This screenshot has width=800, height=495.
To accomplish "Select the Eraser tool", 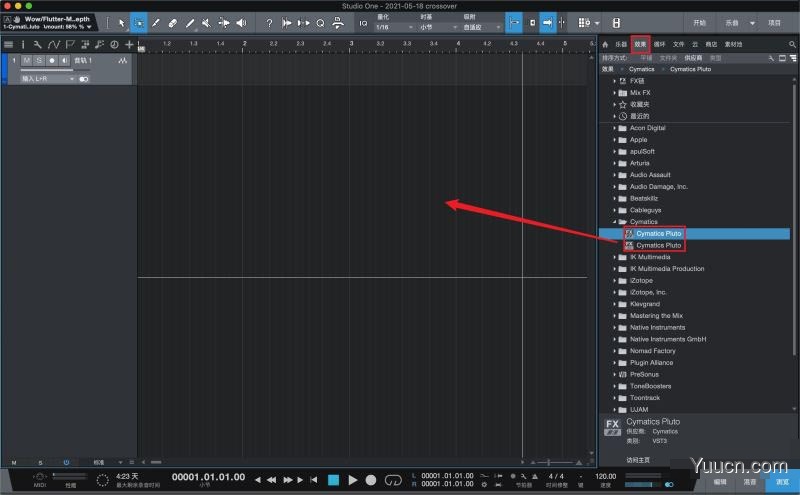I will pyautogui.click(x=173, y=23).
